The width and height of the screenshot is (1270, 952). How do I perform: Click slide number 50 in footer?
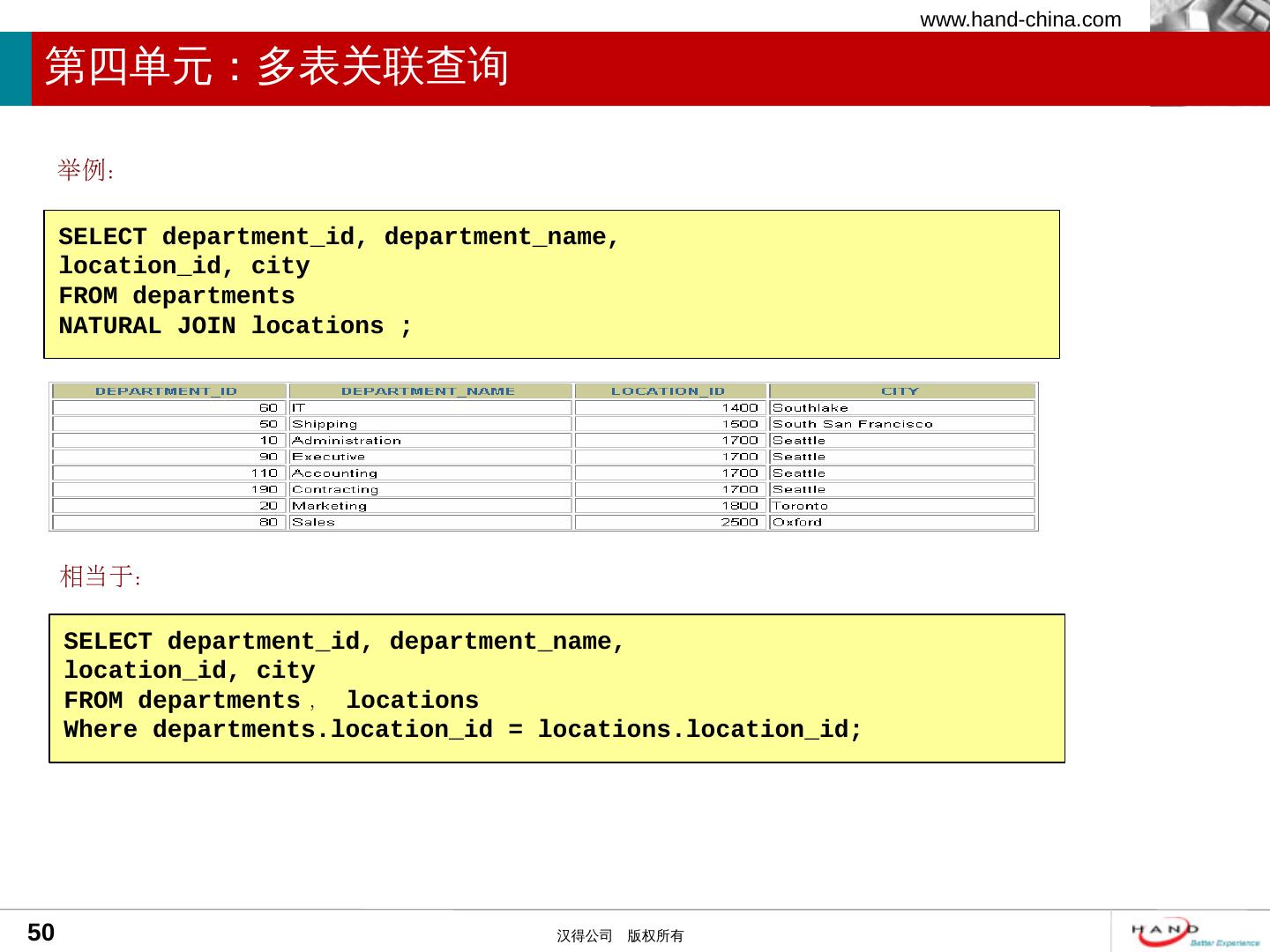point(41,933)
